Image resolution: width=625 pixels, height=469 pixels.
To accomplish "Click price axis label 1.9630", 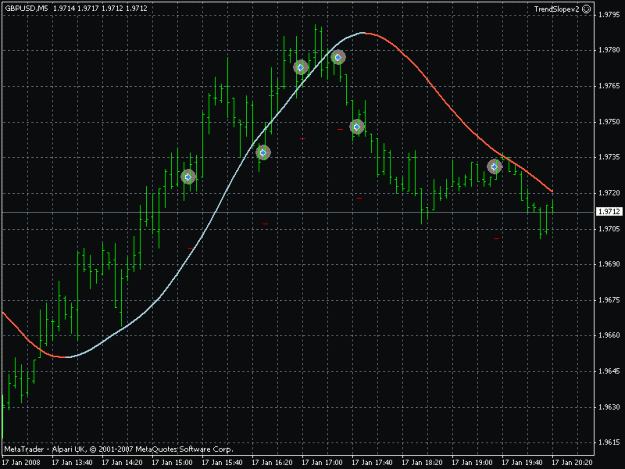I will pyautogui.click(x=609, y=407).
